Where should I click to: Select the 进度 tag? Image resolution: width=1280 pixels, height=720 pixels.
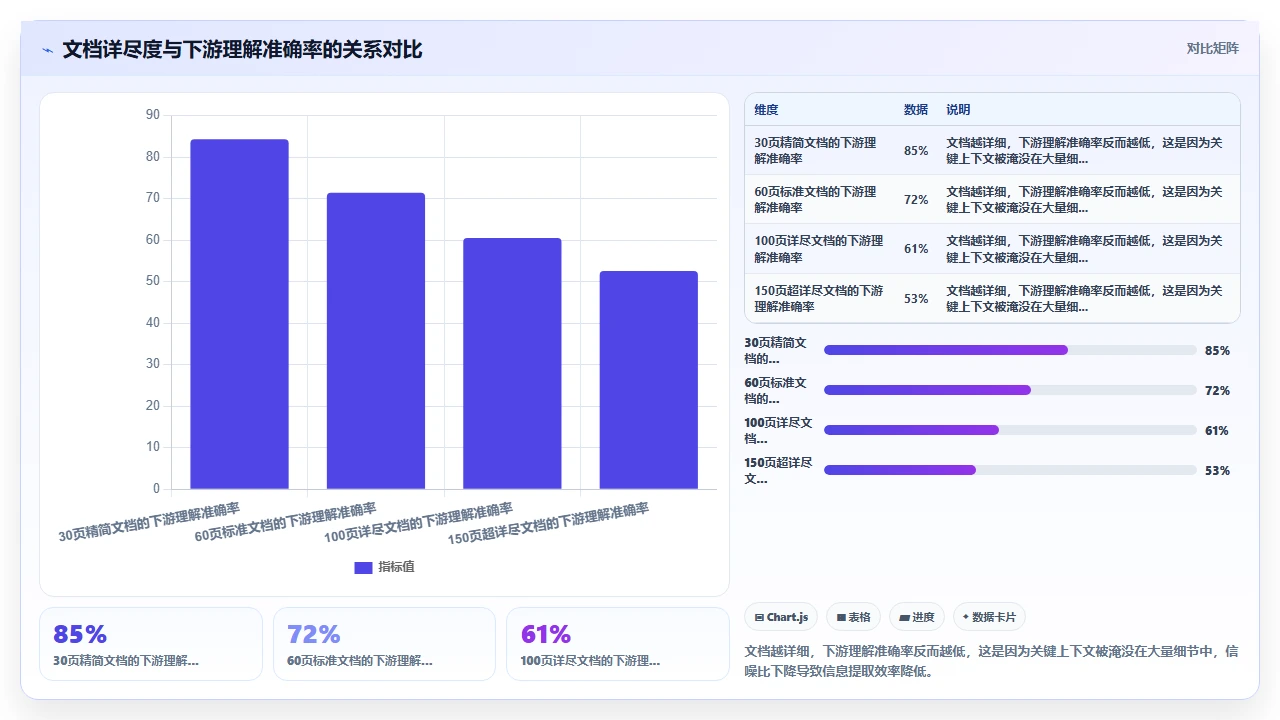(x=917, y=617)
